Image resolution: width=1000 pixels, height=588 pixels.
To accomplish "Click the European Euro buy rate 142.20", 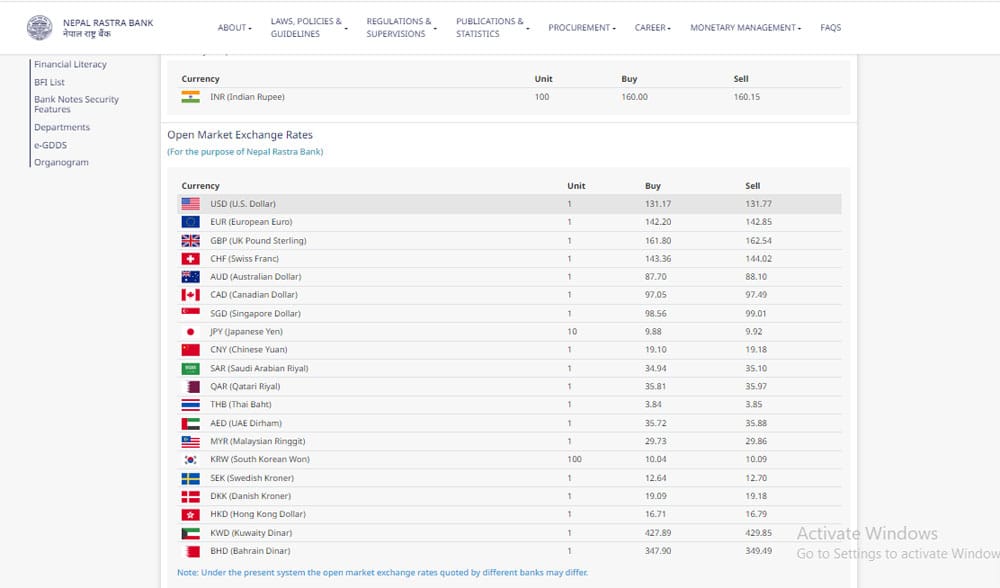I will pyautogui.click(x=658, y=222).
